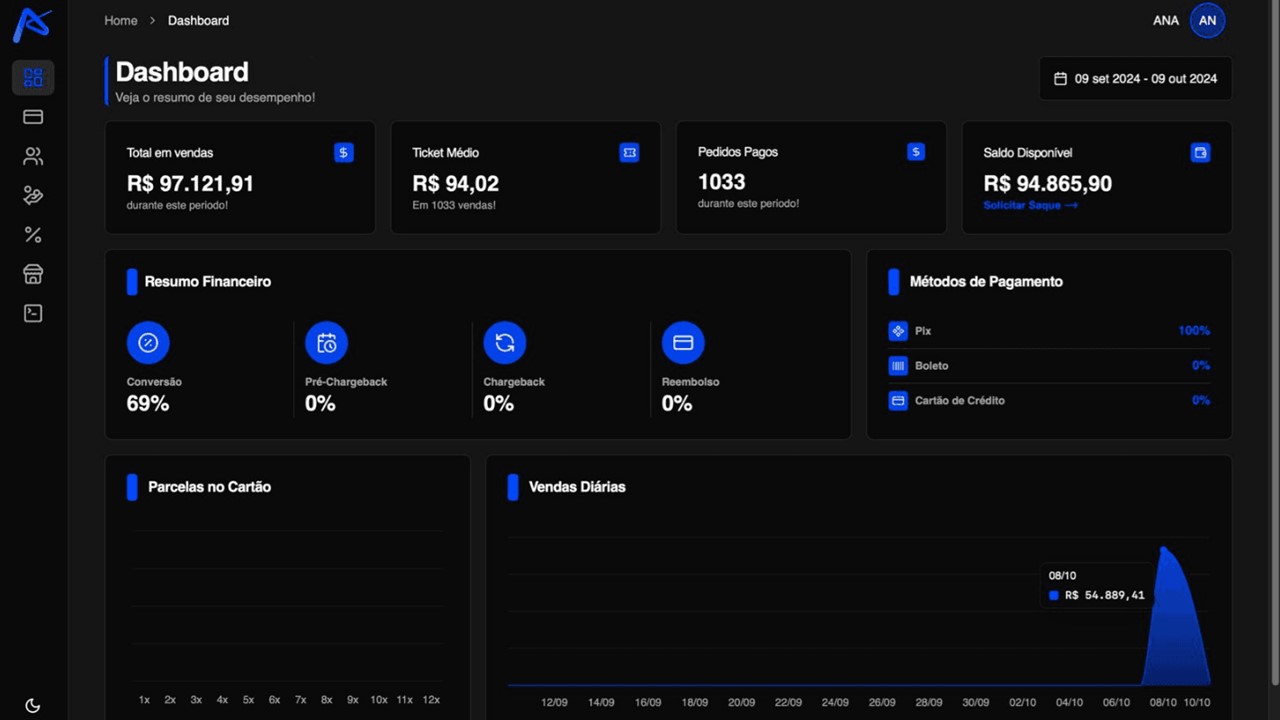1280x720 pixels.
Task: Open the date range picker 09 set - 09 out
Action: (1136, 78)
